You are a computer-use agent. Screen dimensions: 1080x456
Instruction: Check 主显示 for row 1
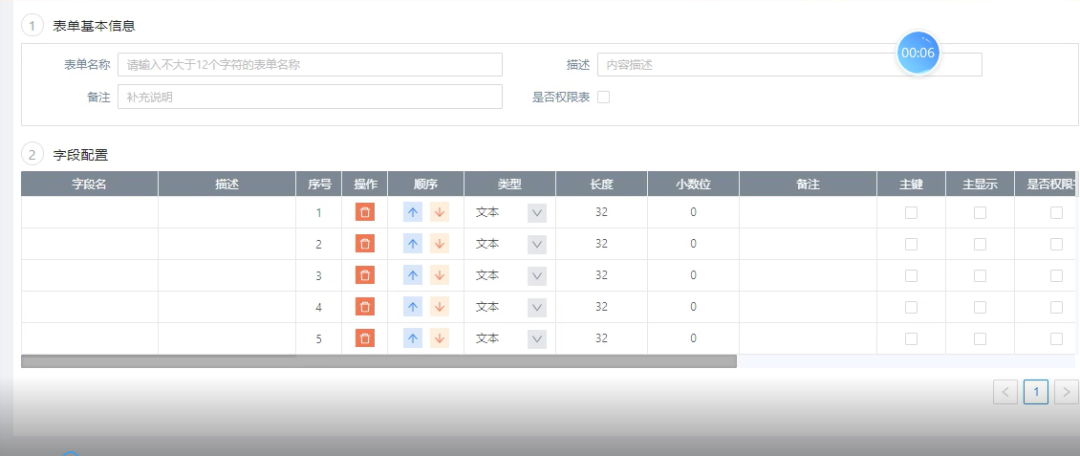pos(979,213)
